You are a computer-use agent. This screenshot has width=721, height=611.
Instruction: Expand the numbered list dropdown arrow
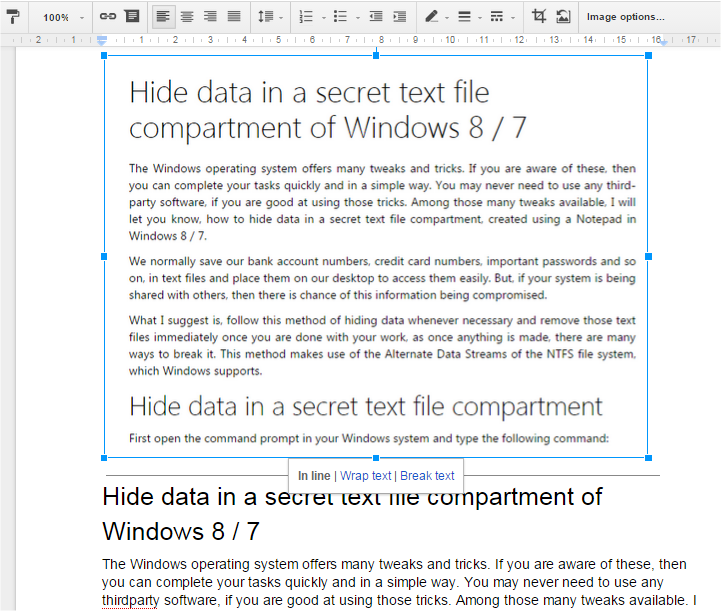(324, 18)
